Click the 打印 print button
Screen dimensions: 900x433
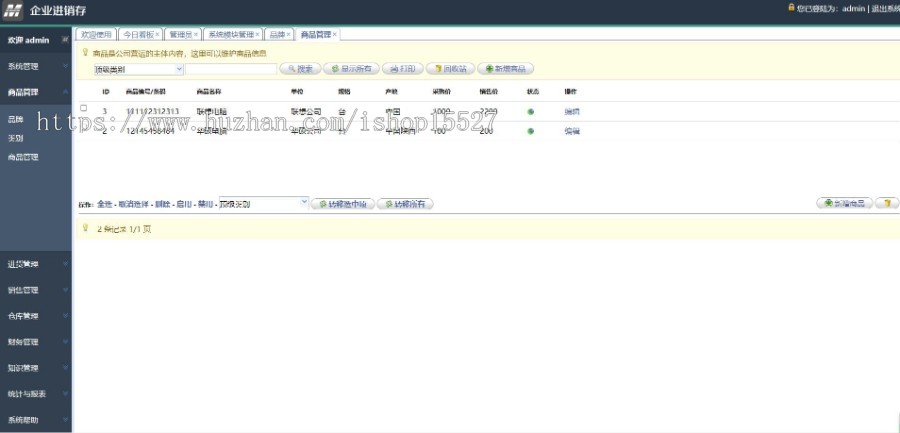[400, 69]
